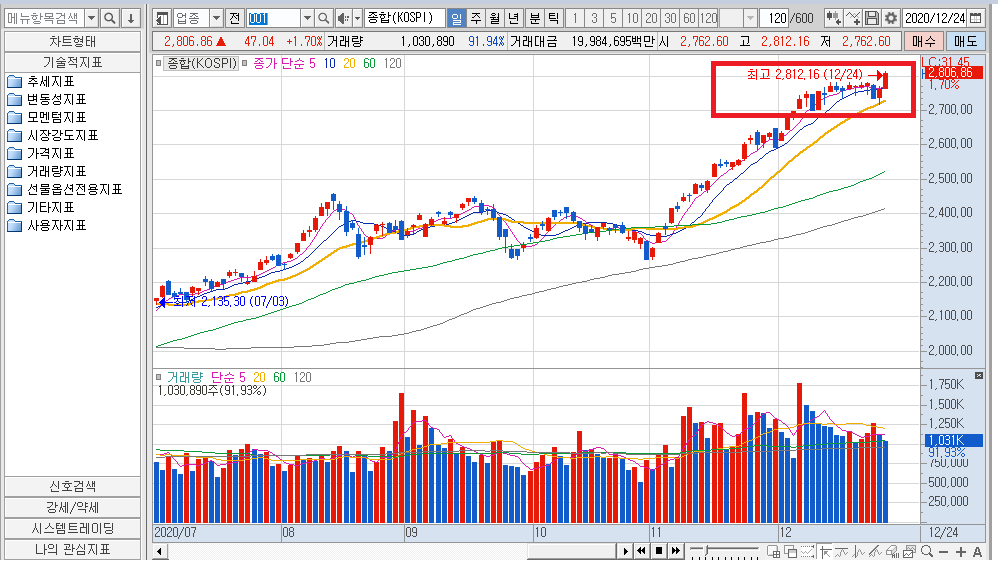Open the 나의 관심지표 tab

73,549
